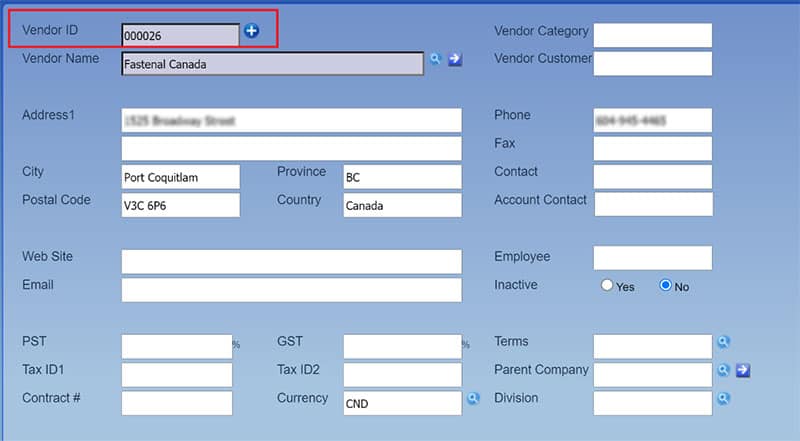Open the Currency lookup magnifier
Image resolution: width=800 pixels, height=441 pixels.
point(474,398)
